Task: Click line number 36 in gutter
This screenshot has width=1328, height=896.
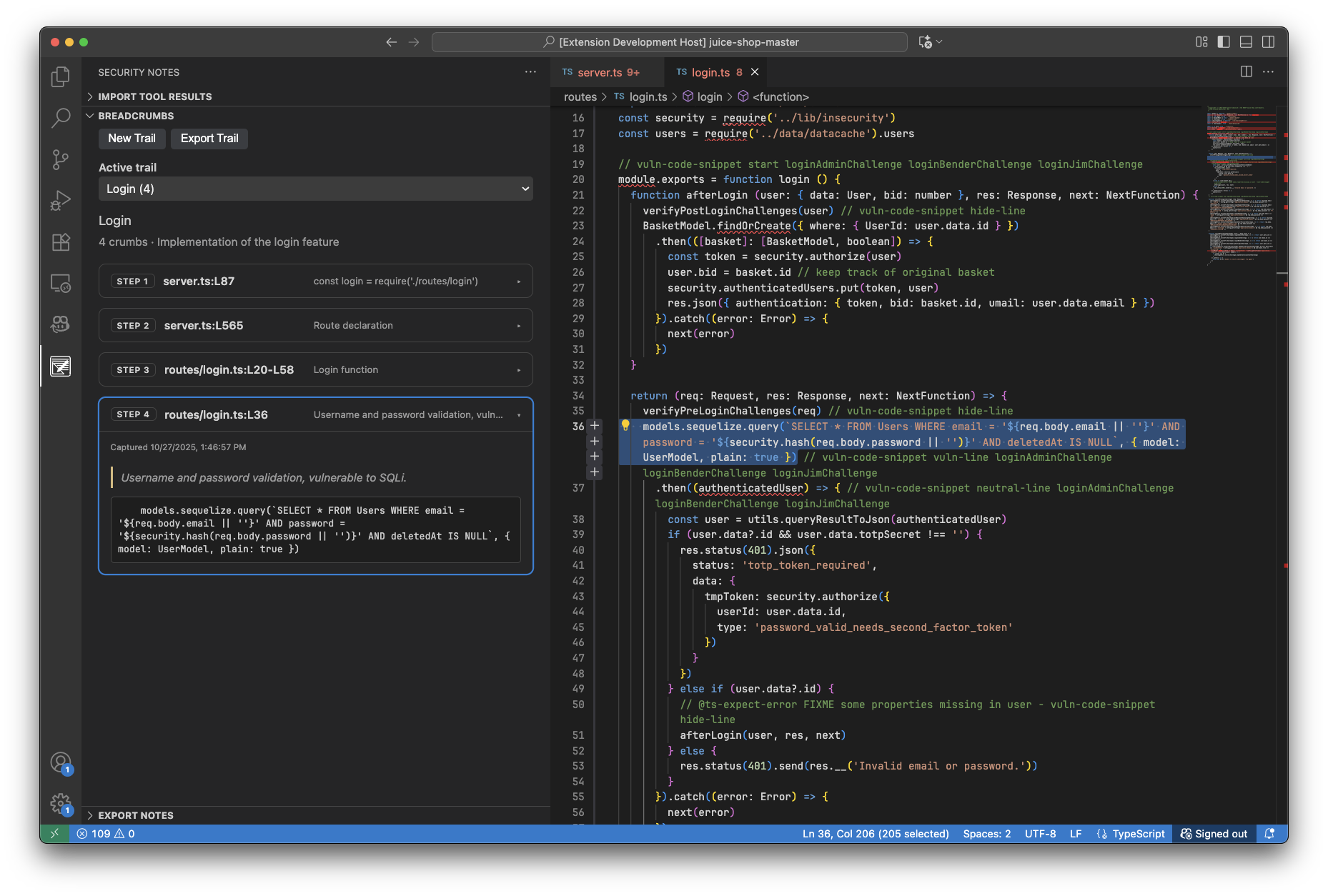Action: tap(578, 426)
